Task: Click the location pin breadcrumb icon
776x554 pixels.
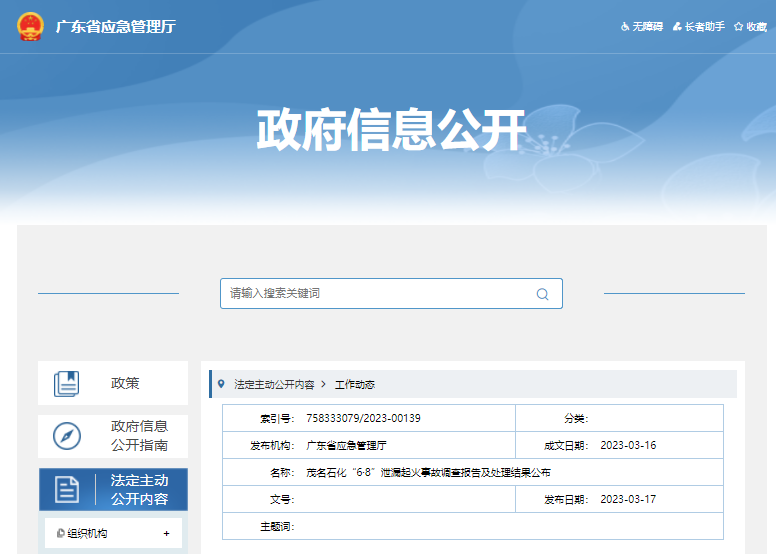Action: (x=221, y=384)
